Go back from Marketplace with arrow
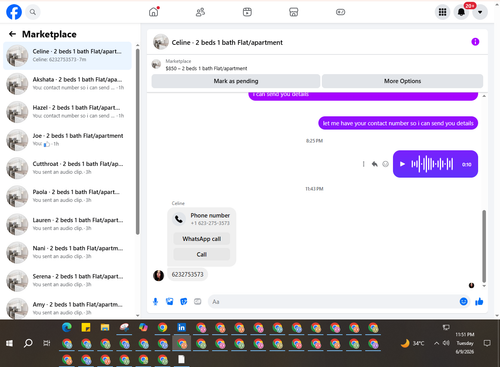 tap(12, 34)
